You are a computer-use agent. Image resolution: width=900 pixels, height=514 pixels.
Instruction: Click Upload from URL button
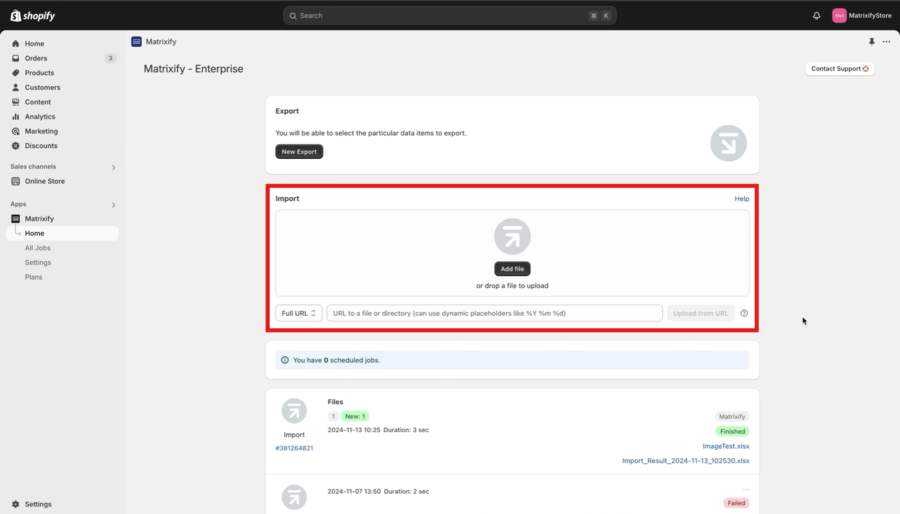(700, 313)
